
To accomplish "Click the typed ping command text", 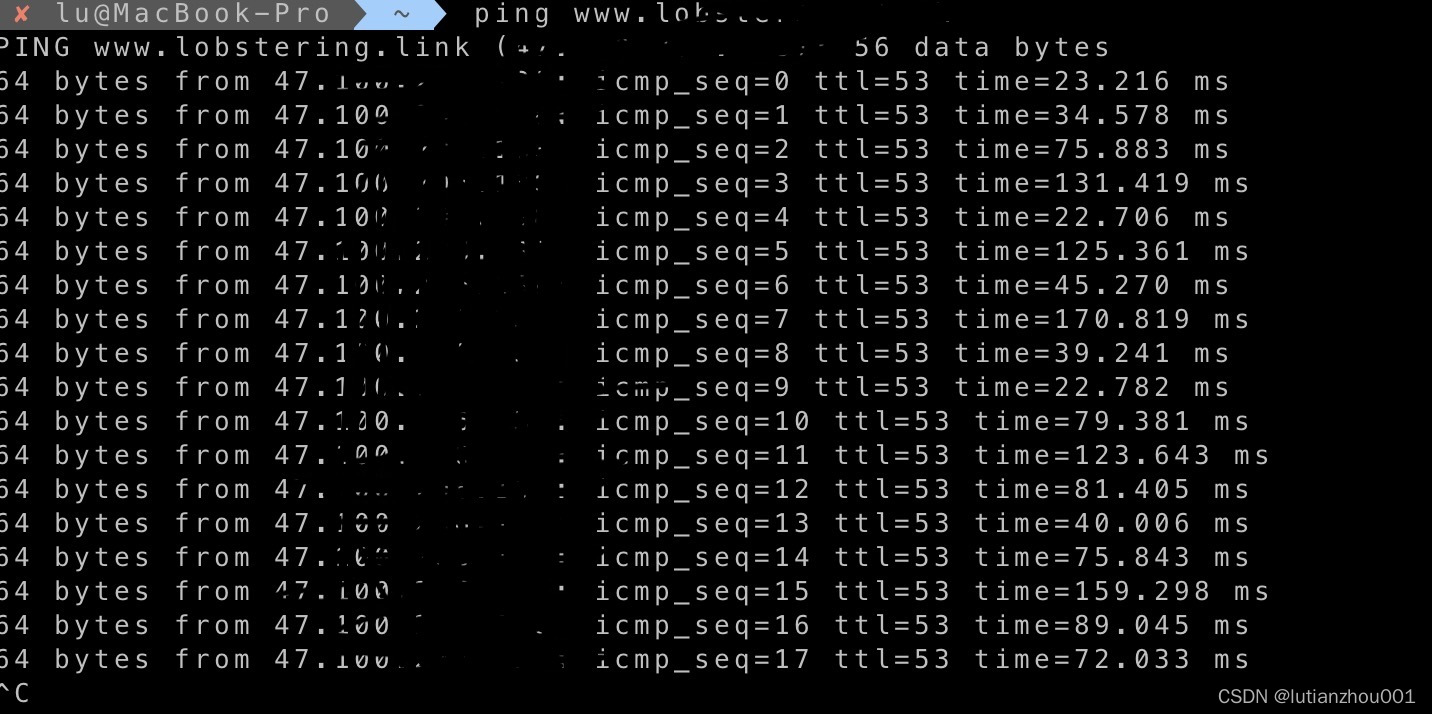I will [700, 14].
